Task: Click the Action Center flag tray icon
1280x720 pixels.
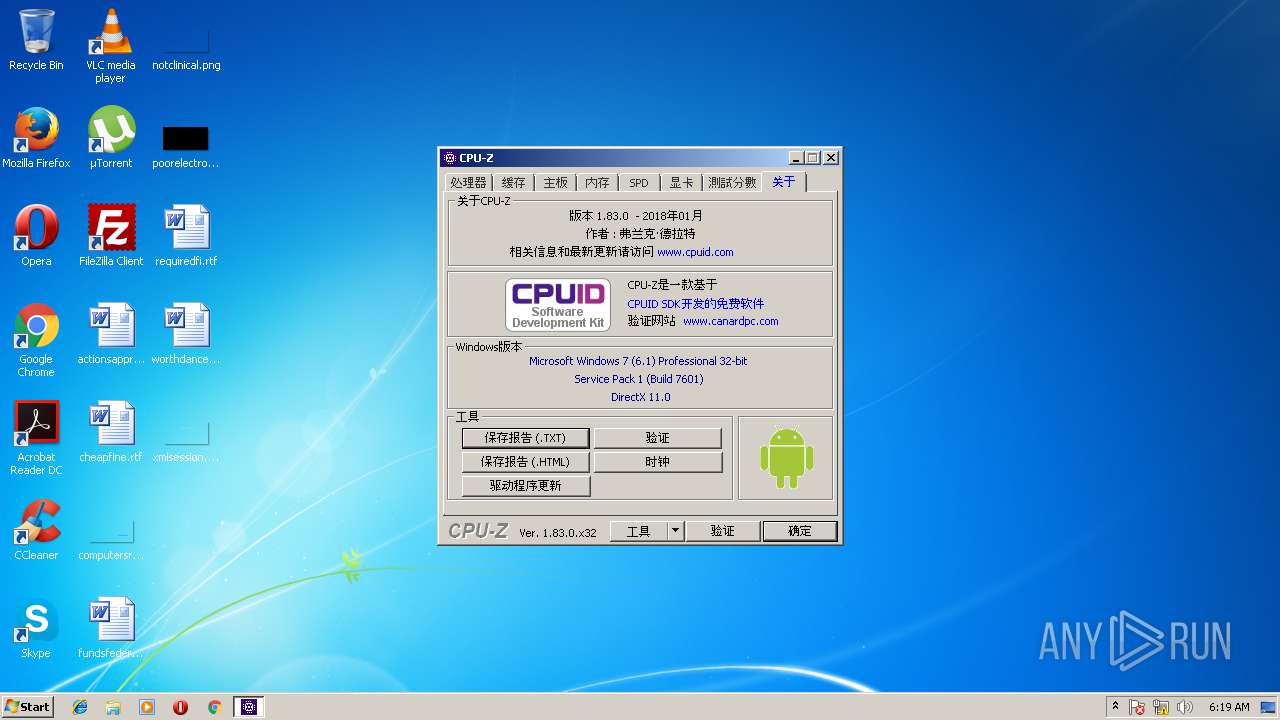Action: tap(1137, 707)
